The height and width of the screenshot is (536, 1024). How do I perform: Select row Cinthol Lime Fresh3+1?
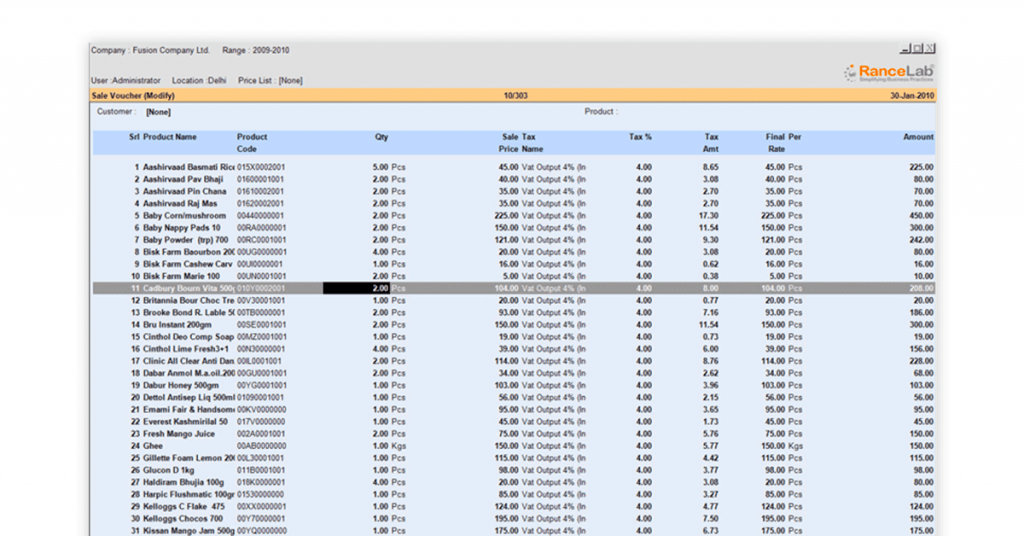coord(514,349)
